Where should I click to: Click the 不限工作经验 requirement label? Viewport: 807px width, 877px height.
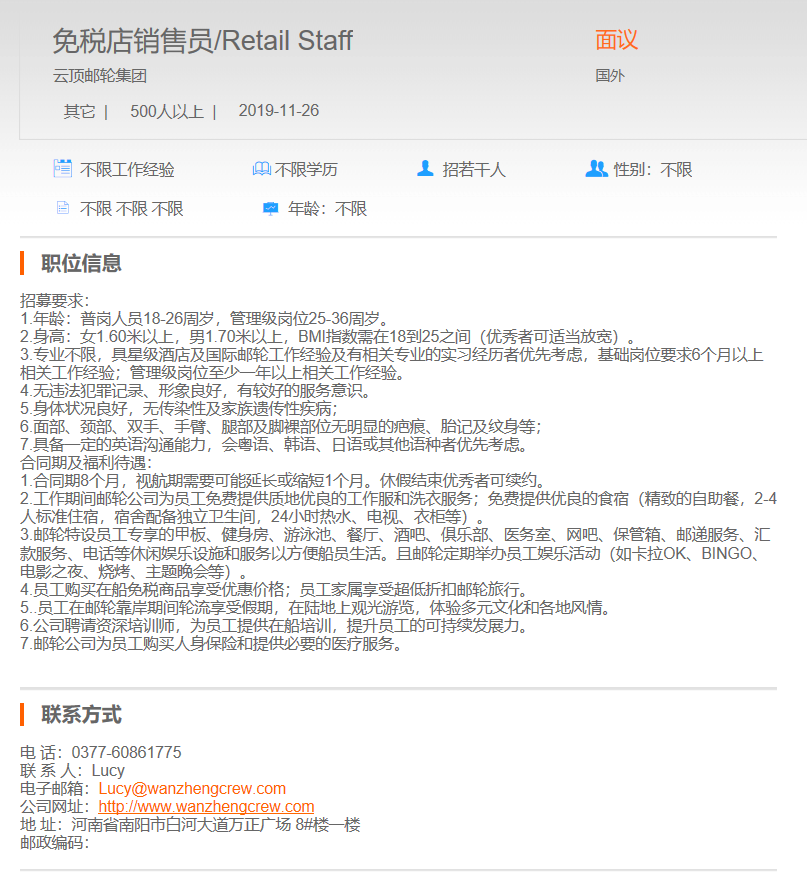point(127,169)
